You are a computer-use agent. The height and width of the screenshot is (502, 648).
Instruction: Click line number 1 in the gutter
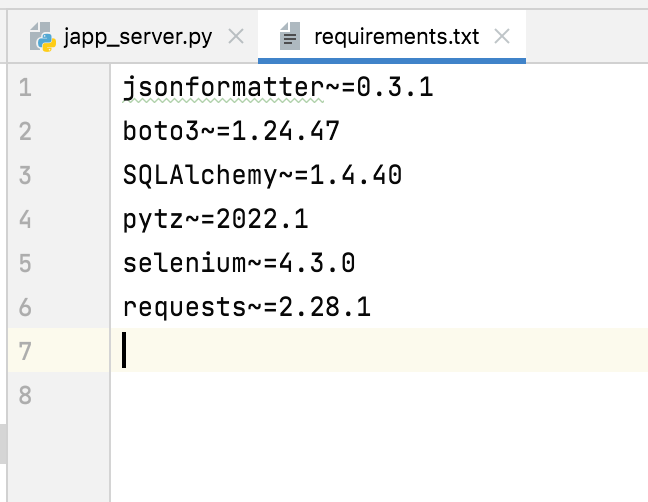(25, 88)
